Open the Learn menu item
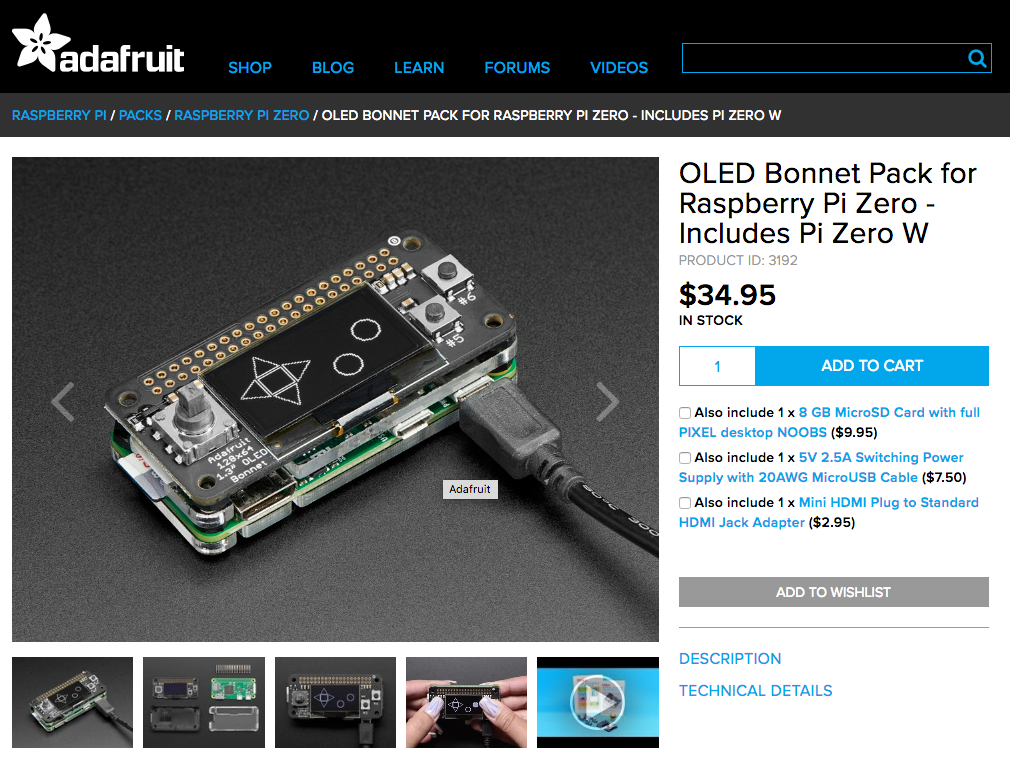Viewport: 1010px width, 768px height. [x=419, y=68]
